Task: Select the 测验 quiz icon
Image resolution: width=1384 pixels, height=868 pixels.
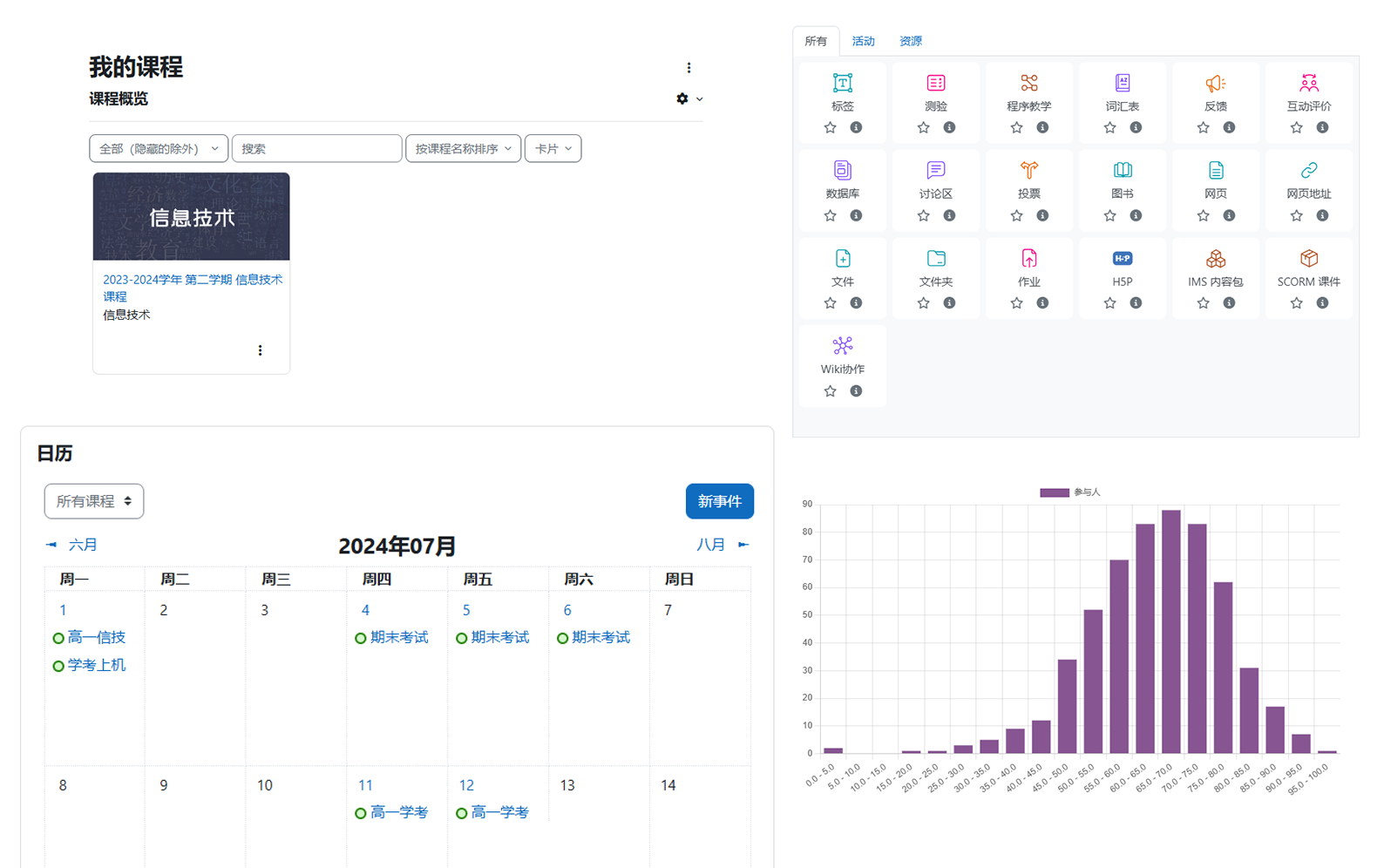Action: (x=935, y=83)
